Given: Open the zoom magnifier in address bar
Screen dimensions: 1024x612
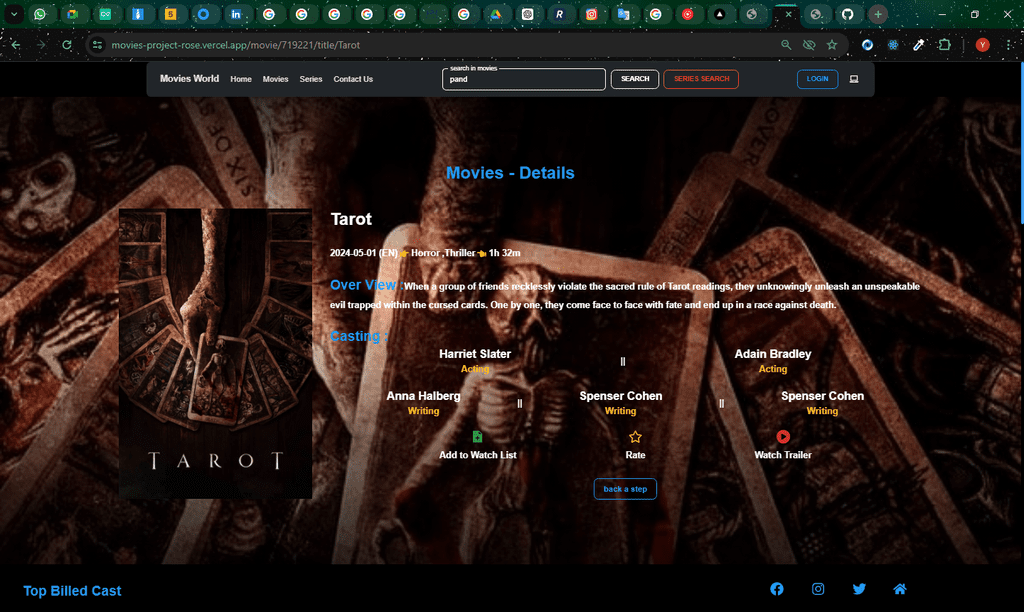Looking at the screenshot, I should pos(786,45).
